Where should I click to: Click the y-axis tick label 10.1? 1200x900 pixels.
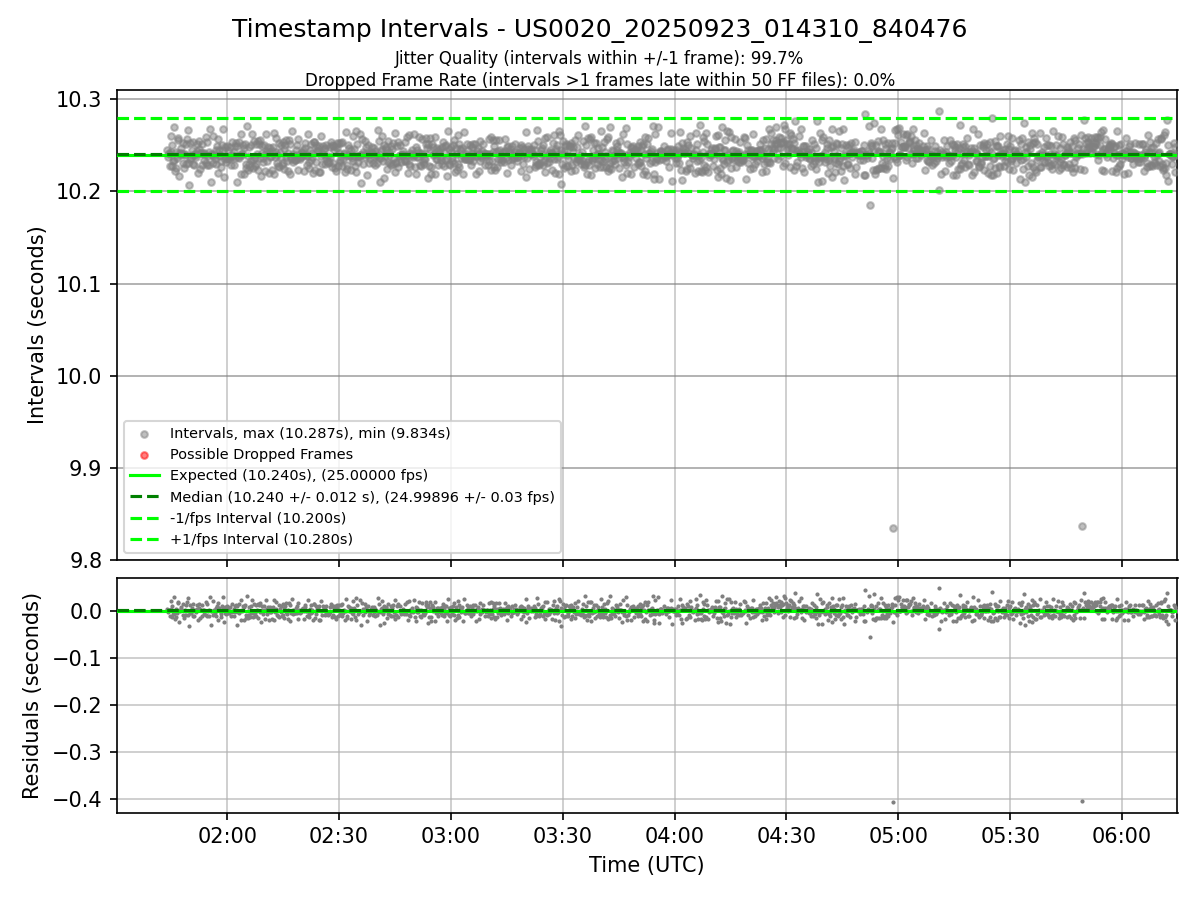click(80, 284)
